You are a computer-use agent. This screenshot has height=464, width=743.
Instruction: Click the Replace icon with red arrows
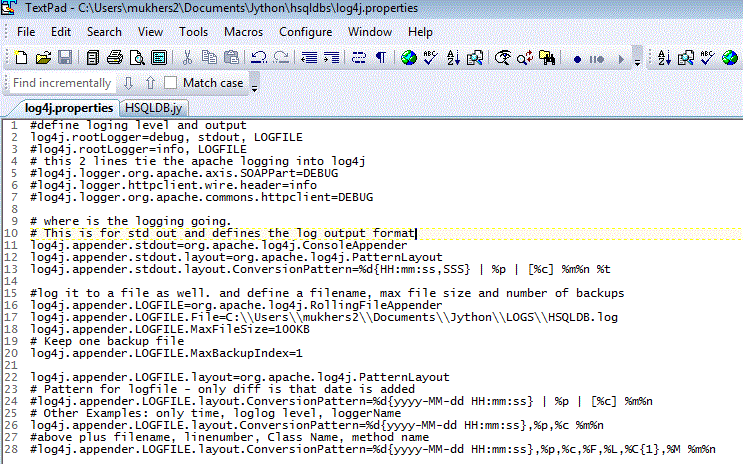click(x=525, y=58)
